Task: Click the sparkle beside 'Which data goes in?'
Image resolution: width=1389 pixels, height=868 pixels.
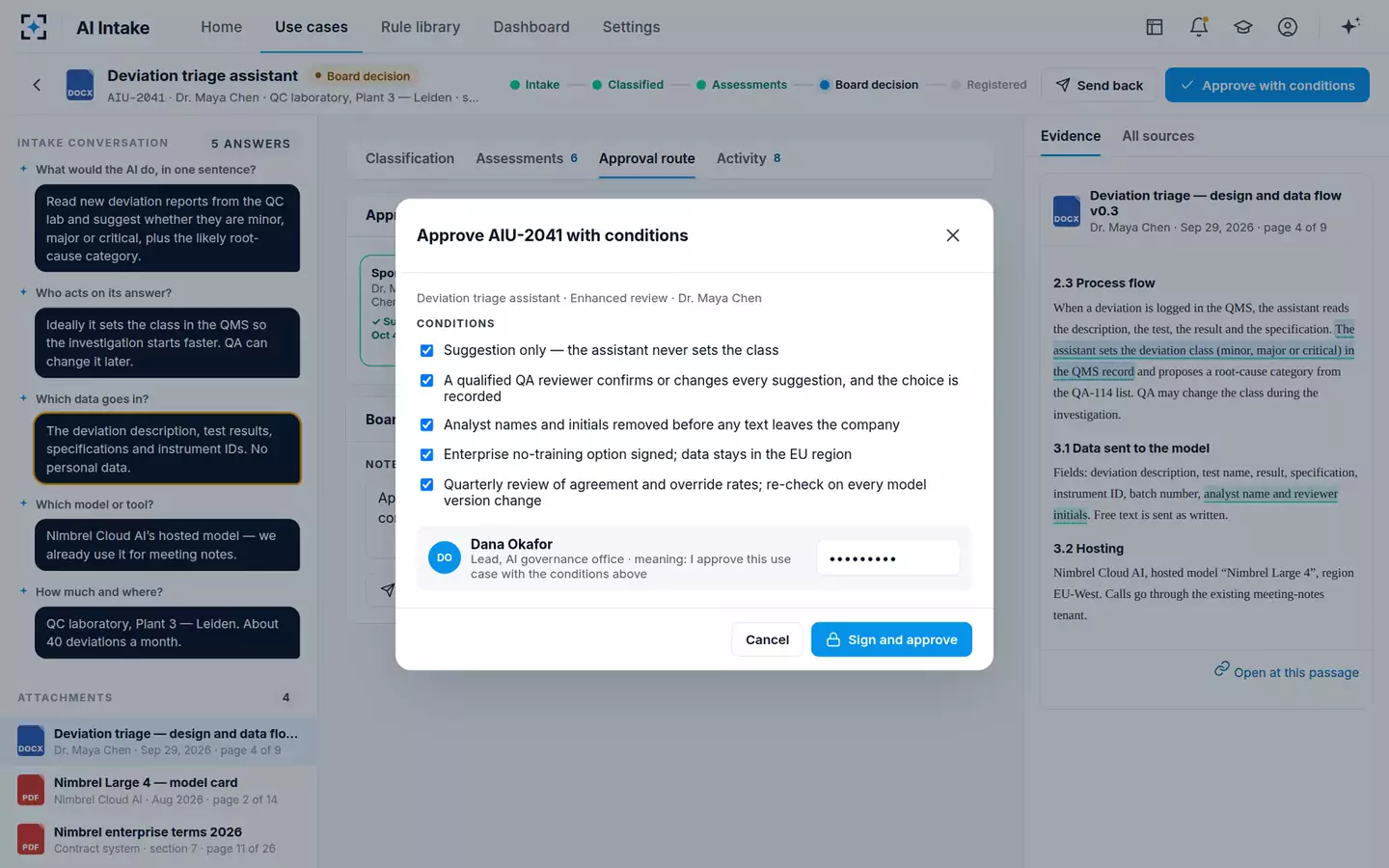Action: tap(23, 398)
